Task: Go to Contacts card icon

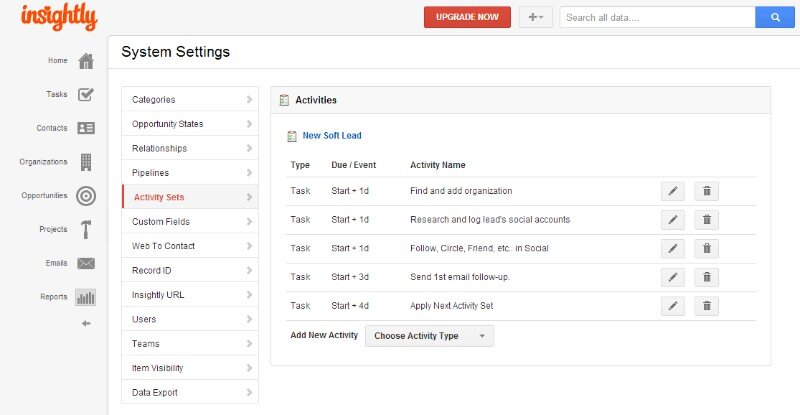Action: click(86, 128)
